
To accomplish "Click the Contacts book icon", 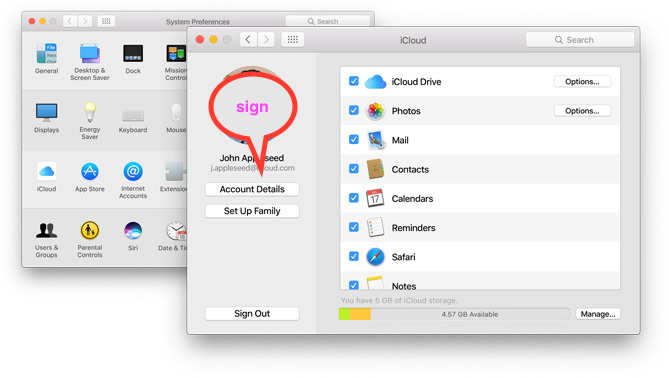I will [x=375, y=169].
